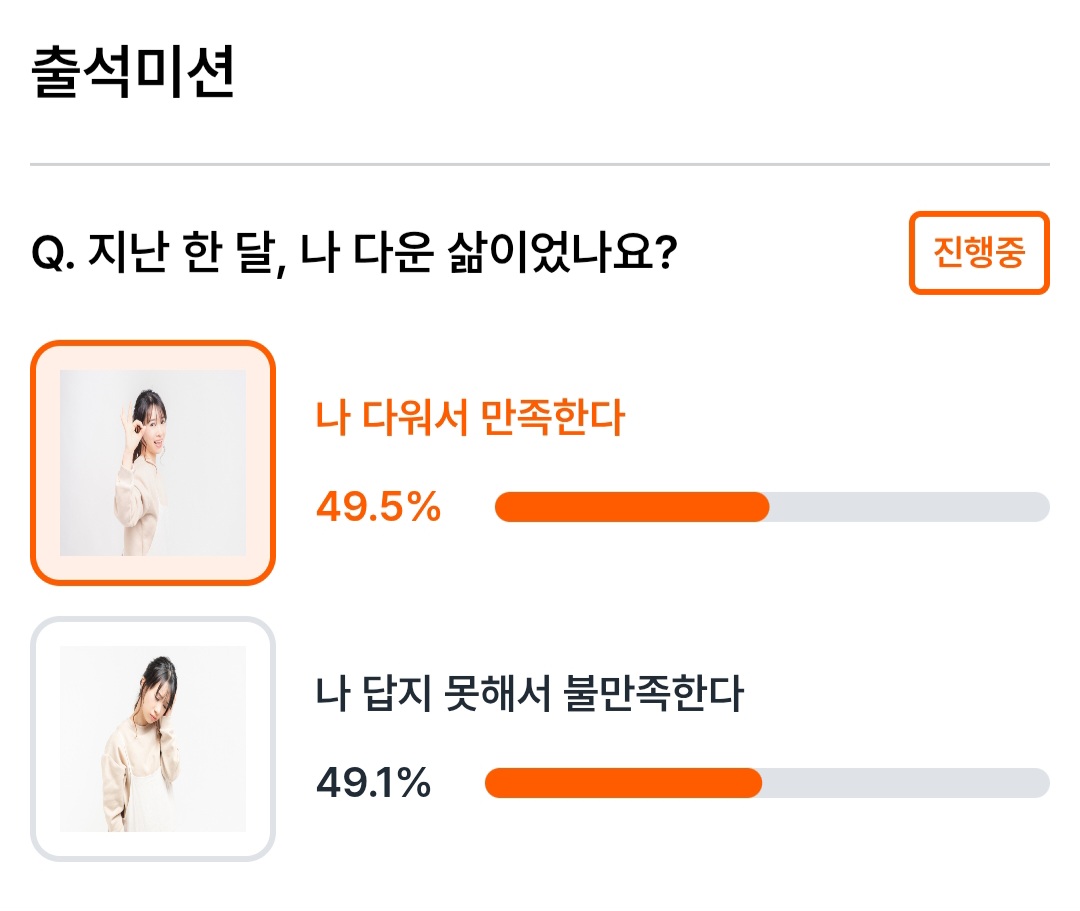
Task: Click the orange filled part of 49.5% bar
Action: (632, 507)
